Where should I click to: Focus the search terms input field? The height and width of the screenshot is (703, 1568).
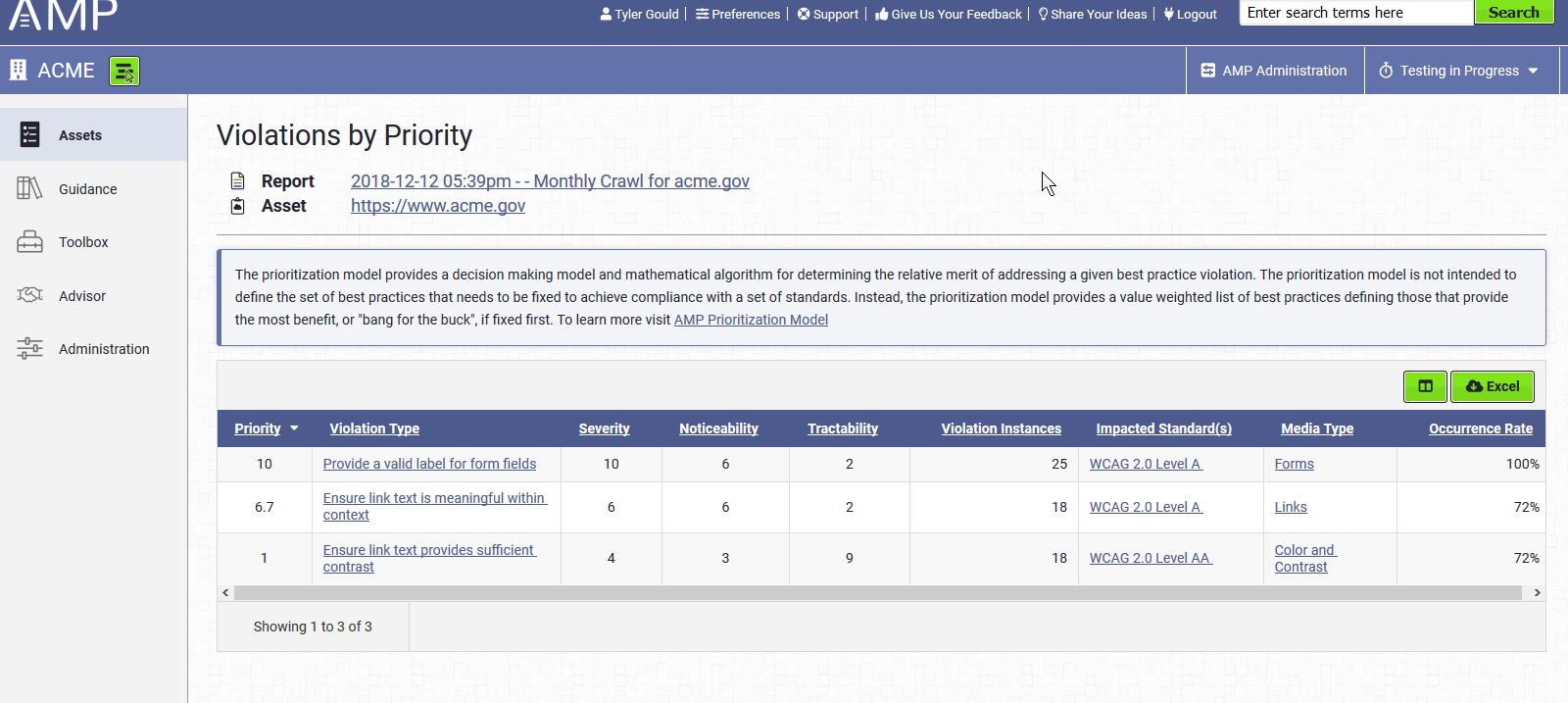(1356, 13)
